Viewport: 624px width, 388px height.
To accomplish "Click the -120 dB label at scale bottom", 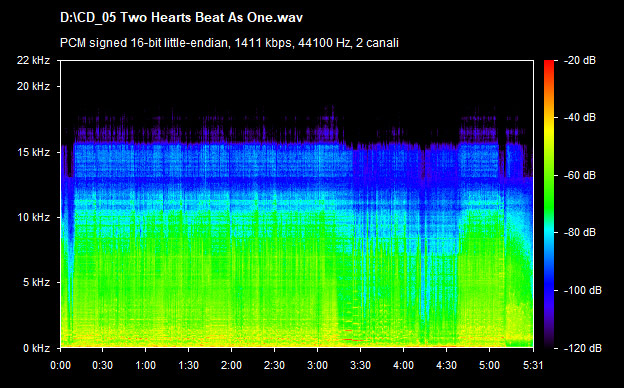I will (583, 348).
